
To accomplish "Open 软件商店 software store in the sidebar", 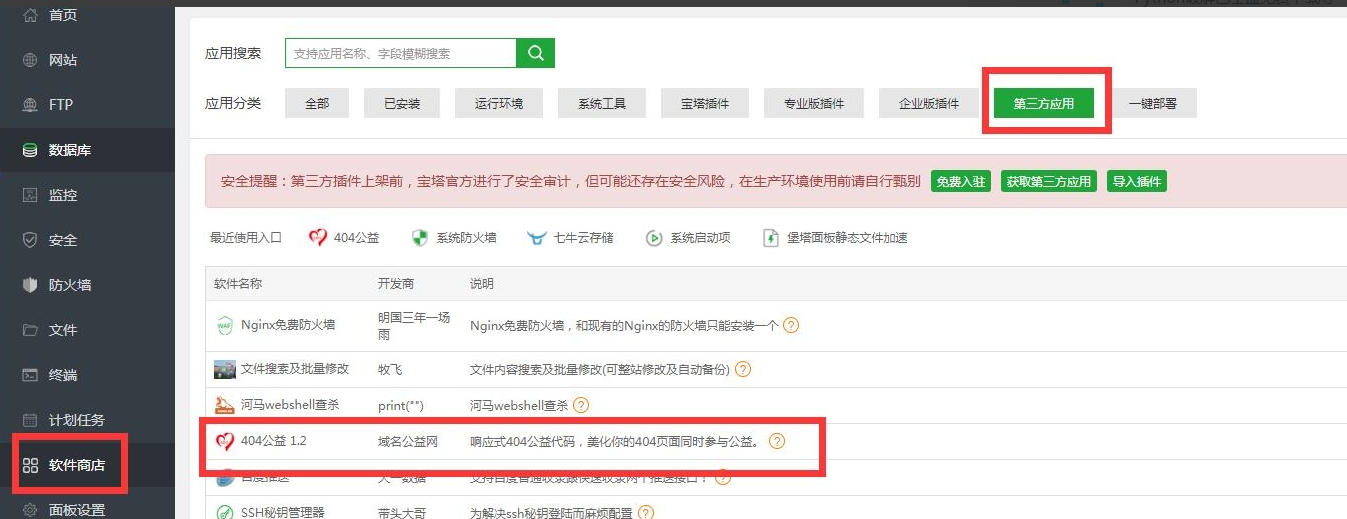I will coord(77,465).
